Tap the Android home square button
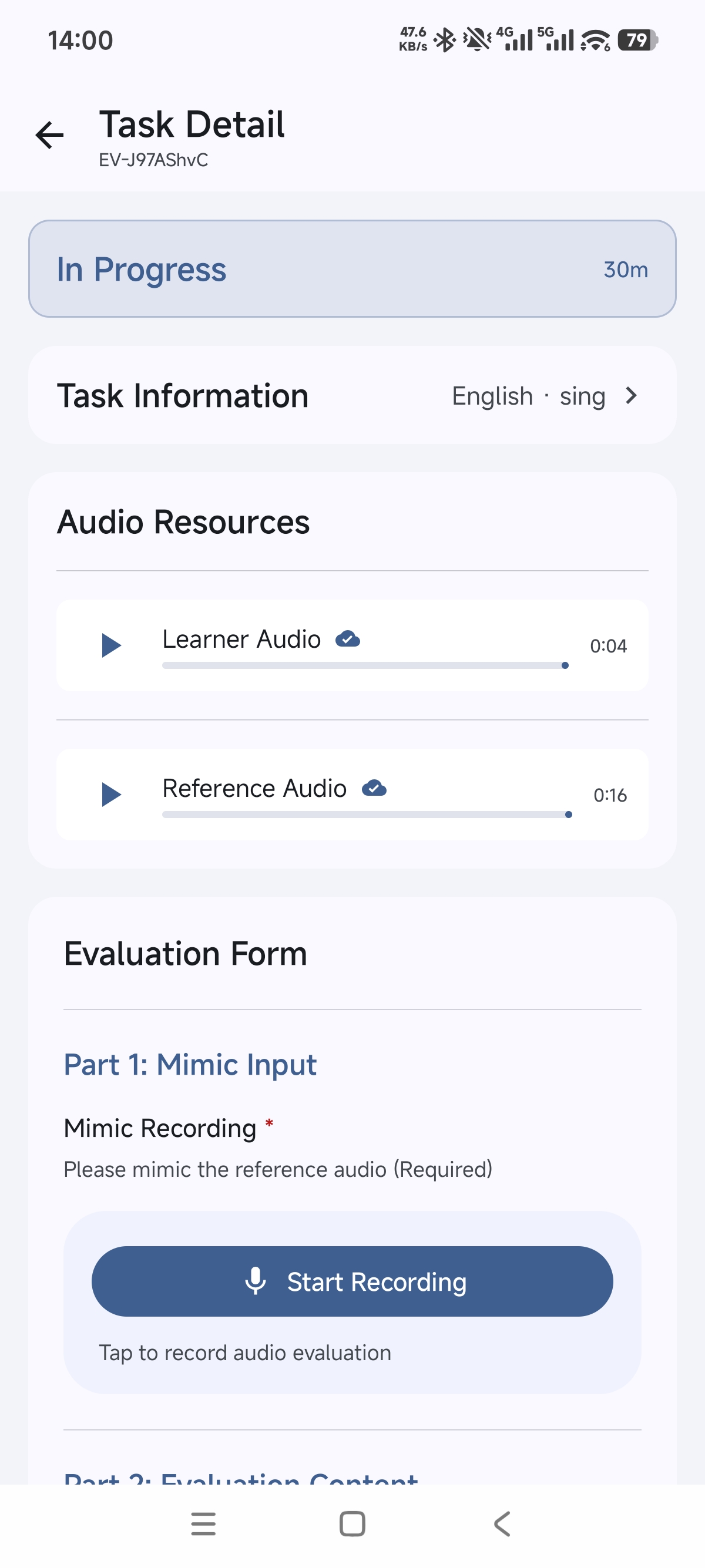Image resolution: width=705 pixels, height=1568 pixels. point(352,1523)
